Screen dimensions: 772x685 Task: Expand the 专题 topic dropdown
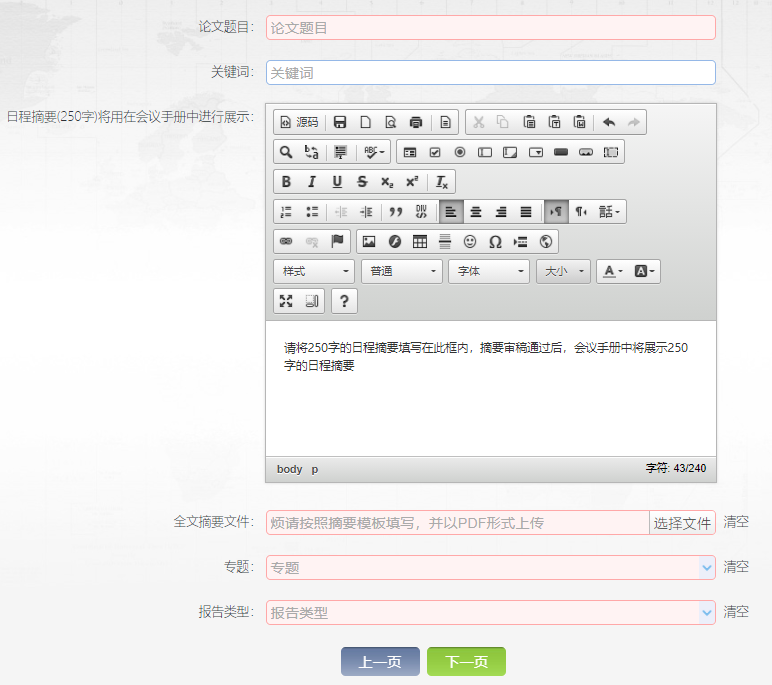click(x=707, y=568)
